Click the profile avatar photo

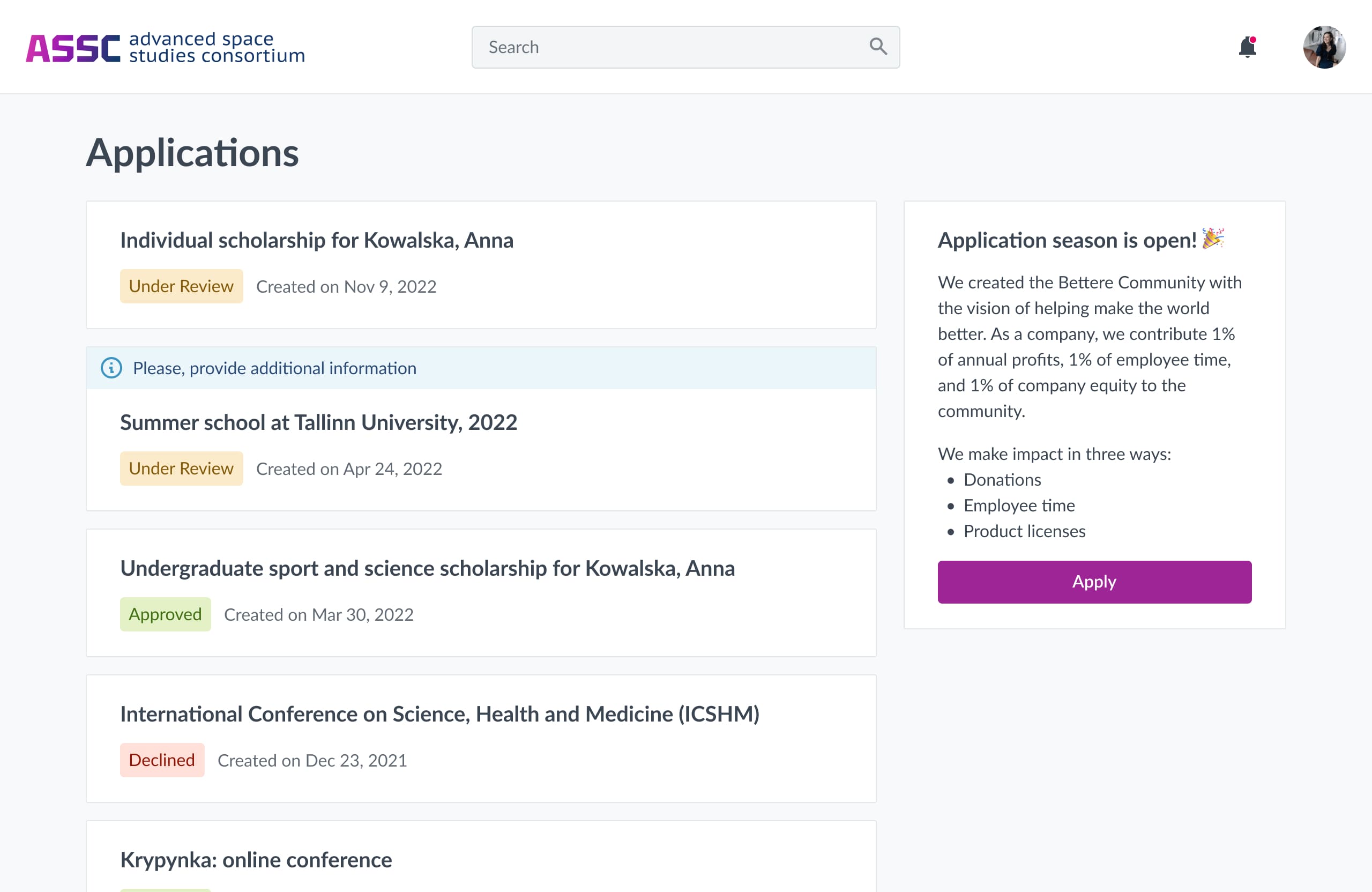(1326, 48)
